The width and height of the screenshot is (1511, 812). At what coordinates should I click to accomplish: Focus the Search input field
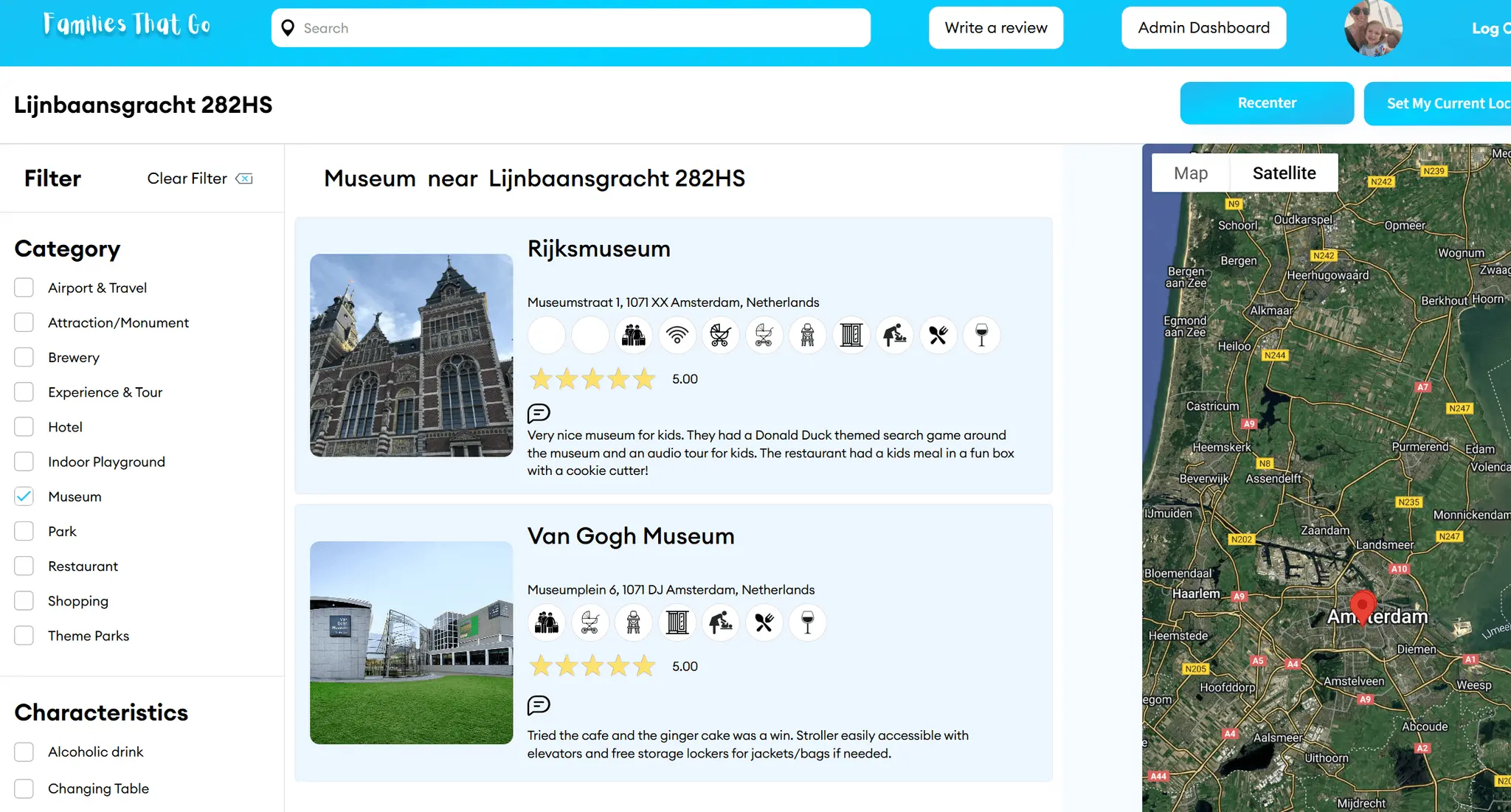coord(571,28)
